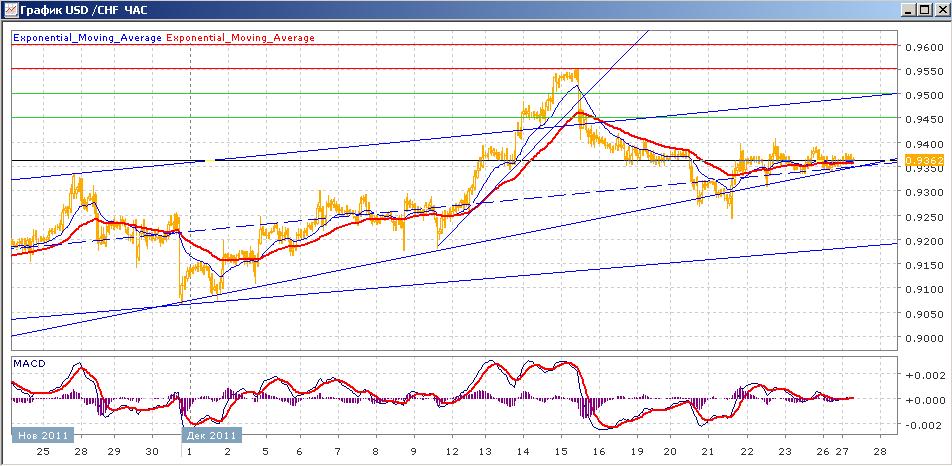Select the blue Exponential_Moving_Average legend label
This screenshot has width=952, height=466.
(87, 38)
